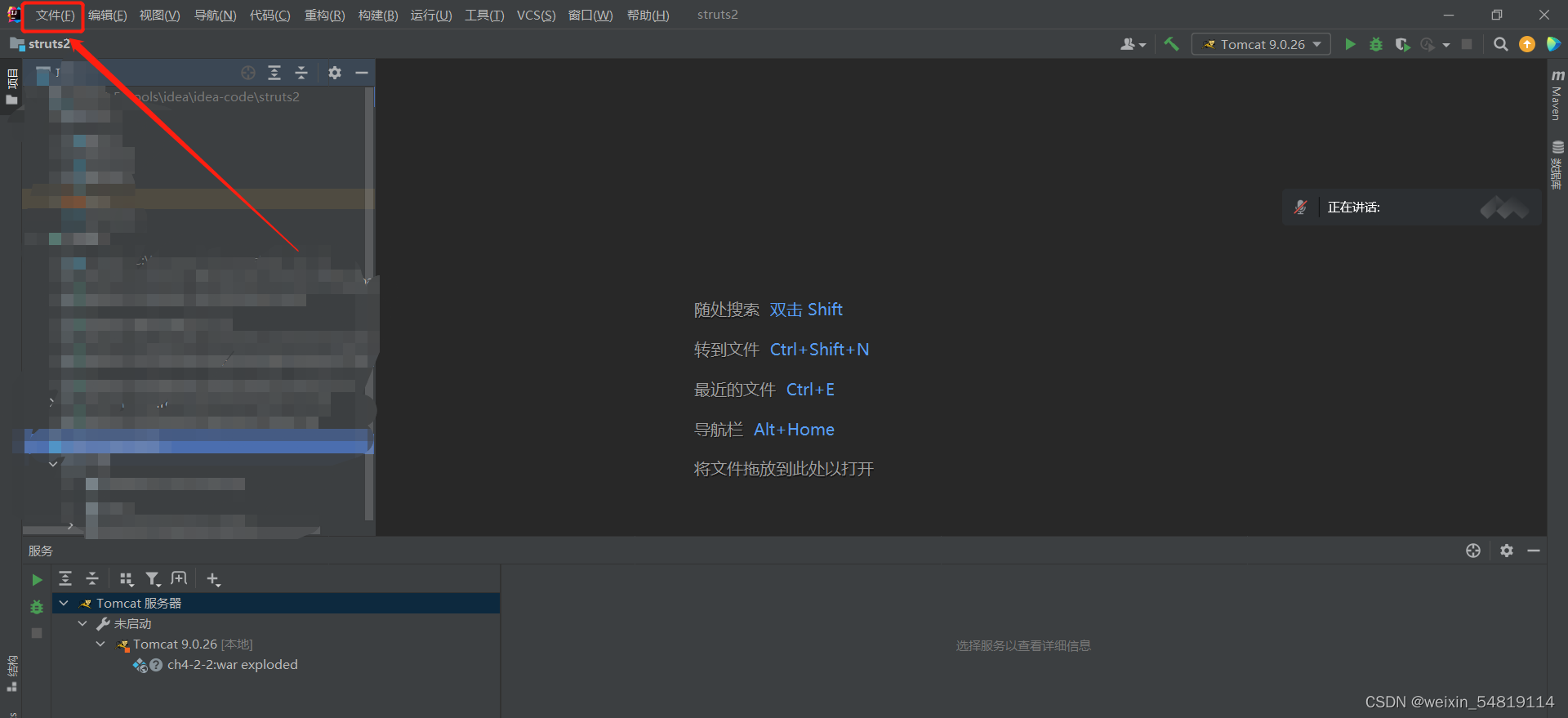Select the Tomcat 服务器 row
The width and height of the screenshot is (1568, 718).
[276, 604]
